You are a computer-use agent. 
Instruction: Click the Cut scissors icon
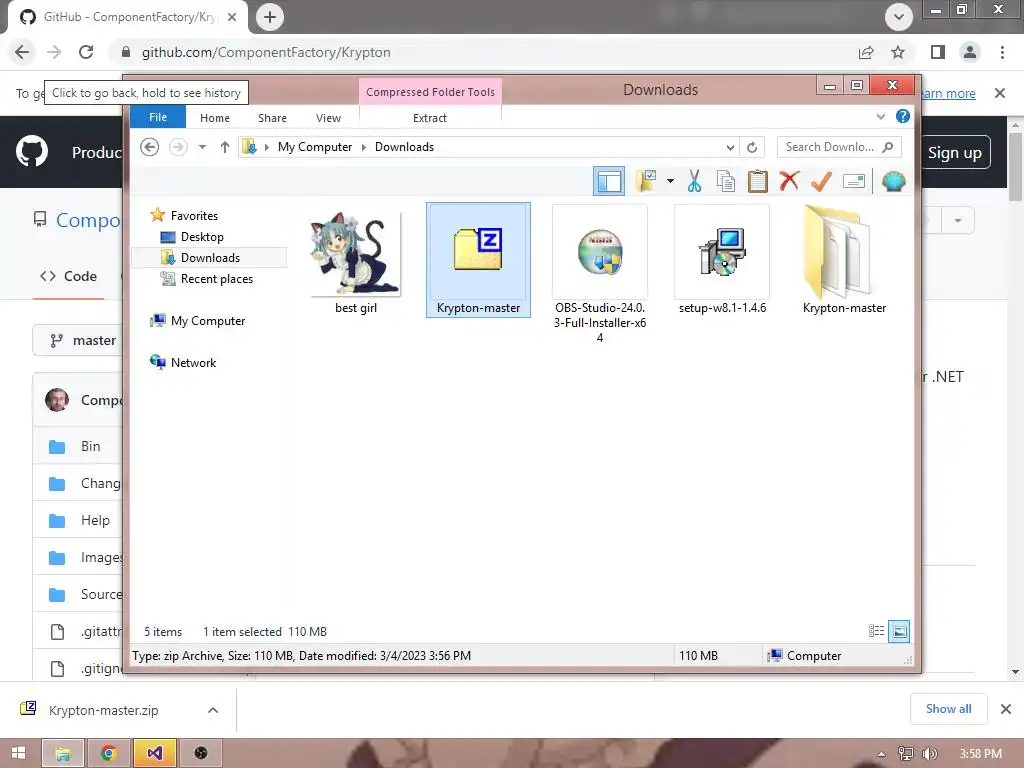coord(694,181)
